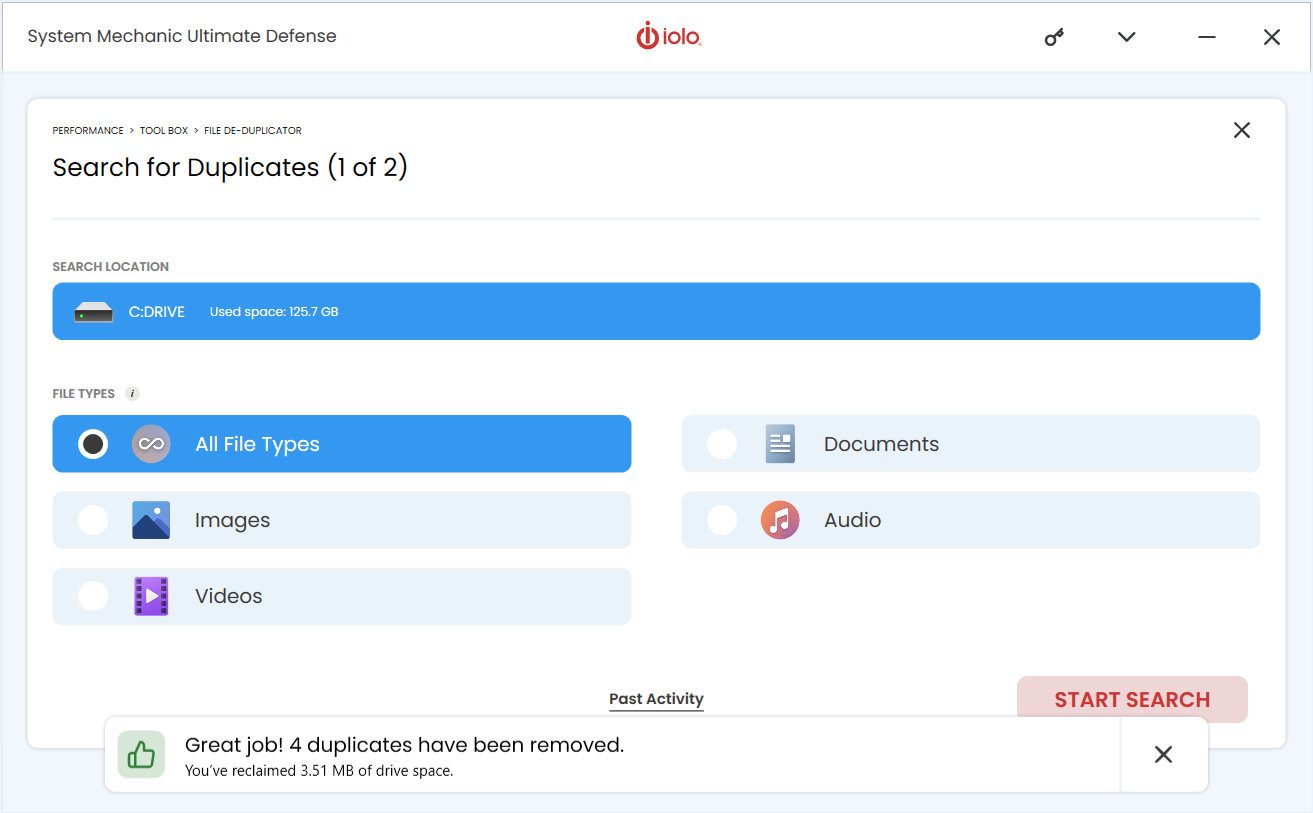The width and height of the screenshot is (1313, 813).
Task: Click the 'SEARCH LOCATION' section label
Action: [111, 267]
